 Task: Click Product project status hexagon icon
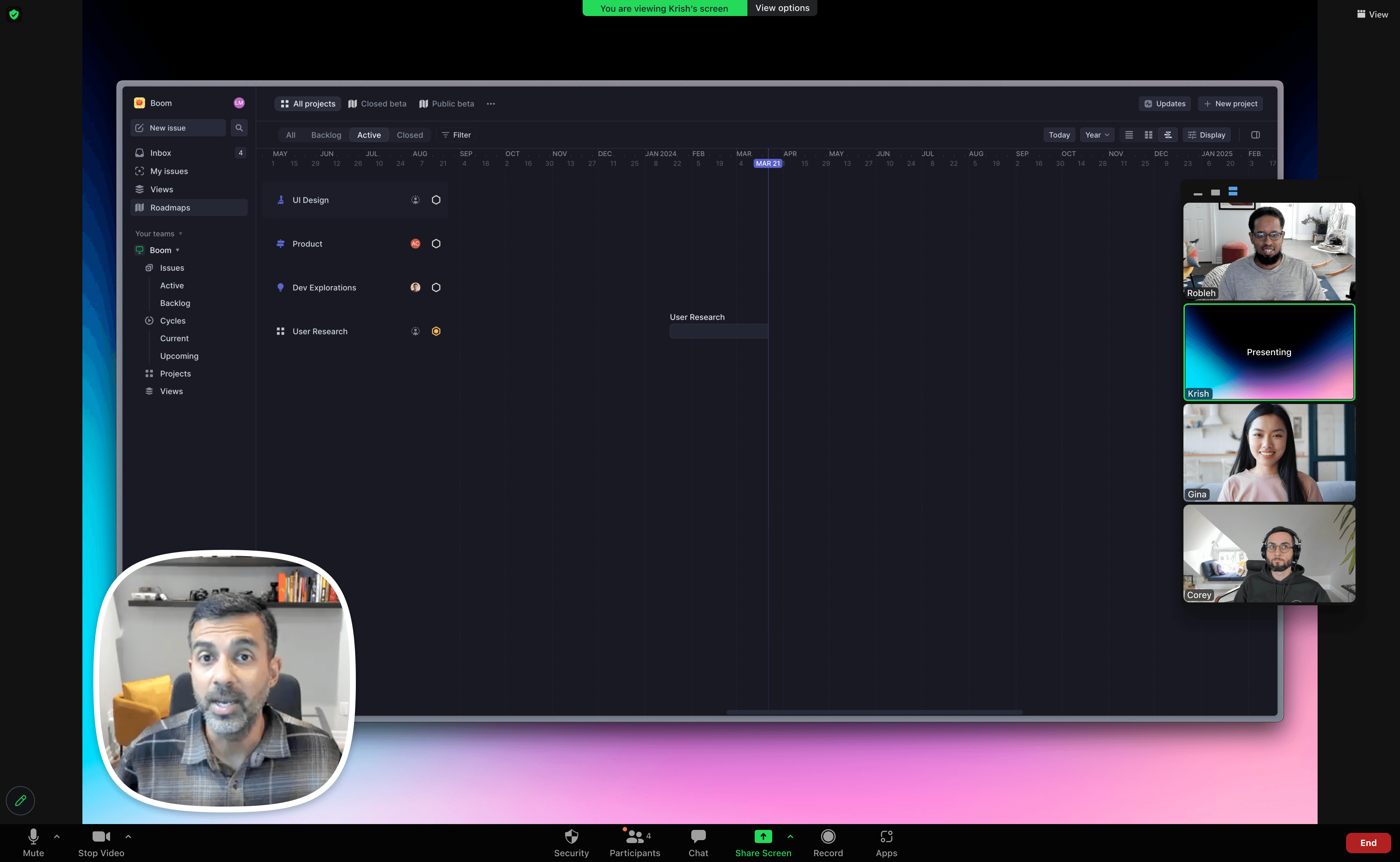click(436, 244)
